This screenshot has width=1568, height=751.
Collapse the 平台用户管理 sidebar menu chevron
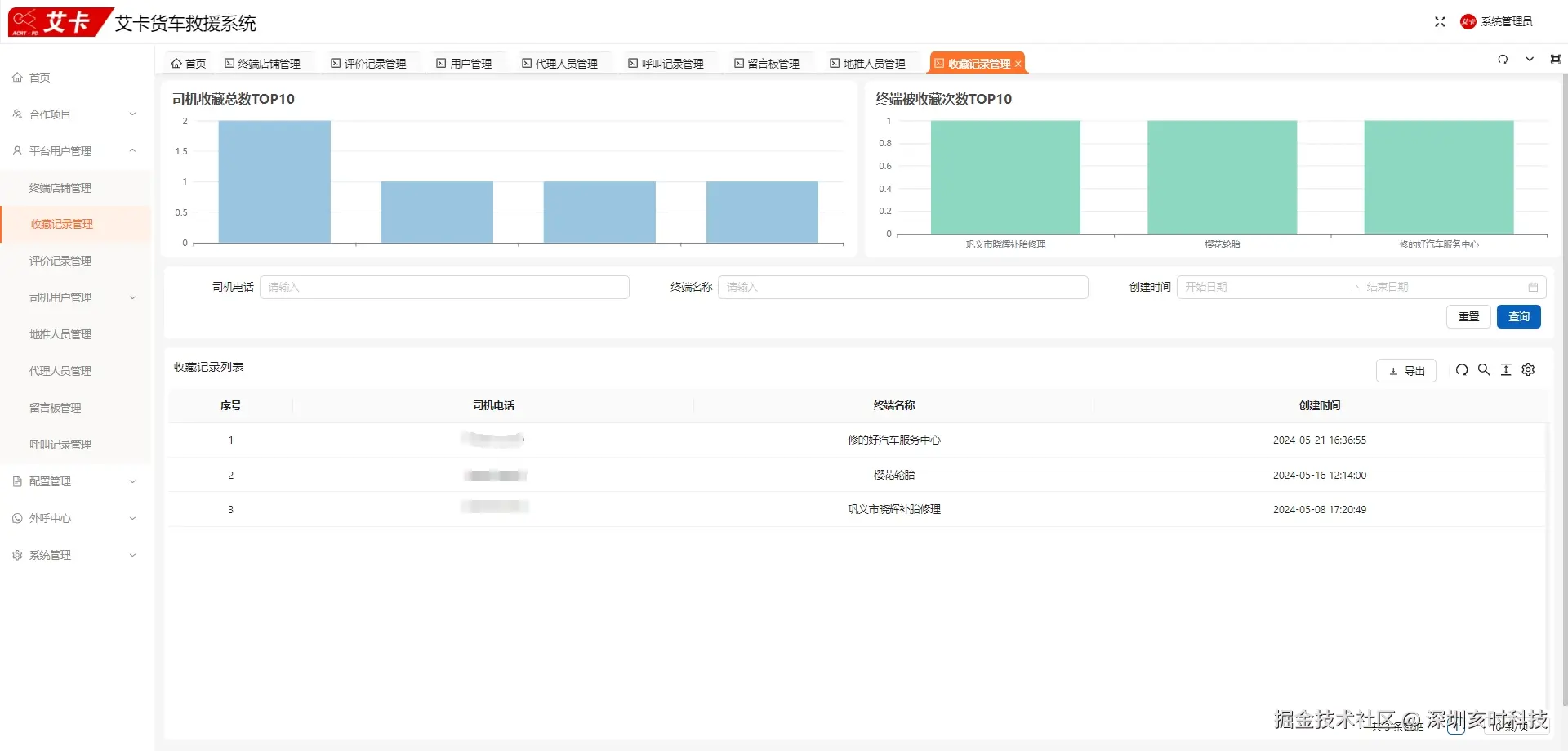click(132, 151)
